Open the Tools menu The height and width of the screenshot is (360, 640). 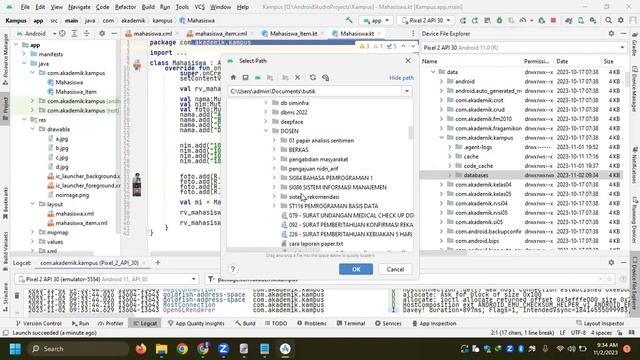182,7
